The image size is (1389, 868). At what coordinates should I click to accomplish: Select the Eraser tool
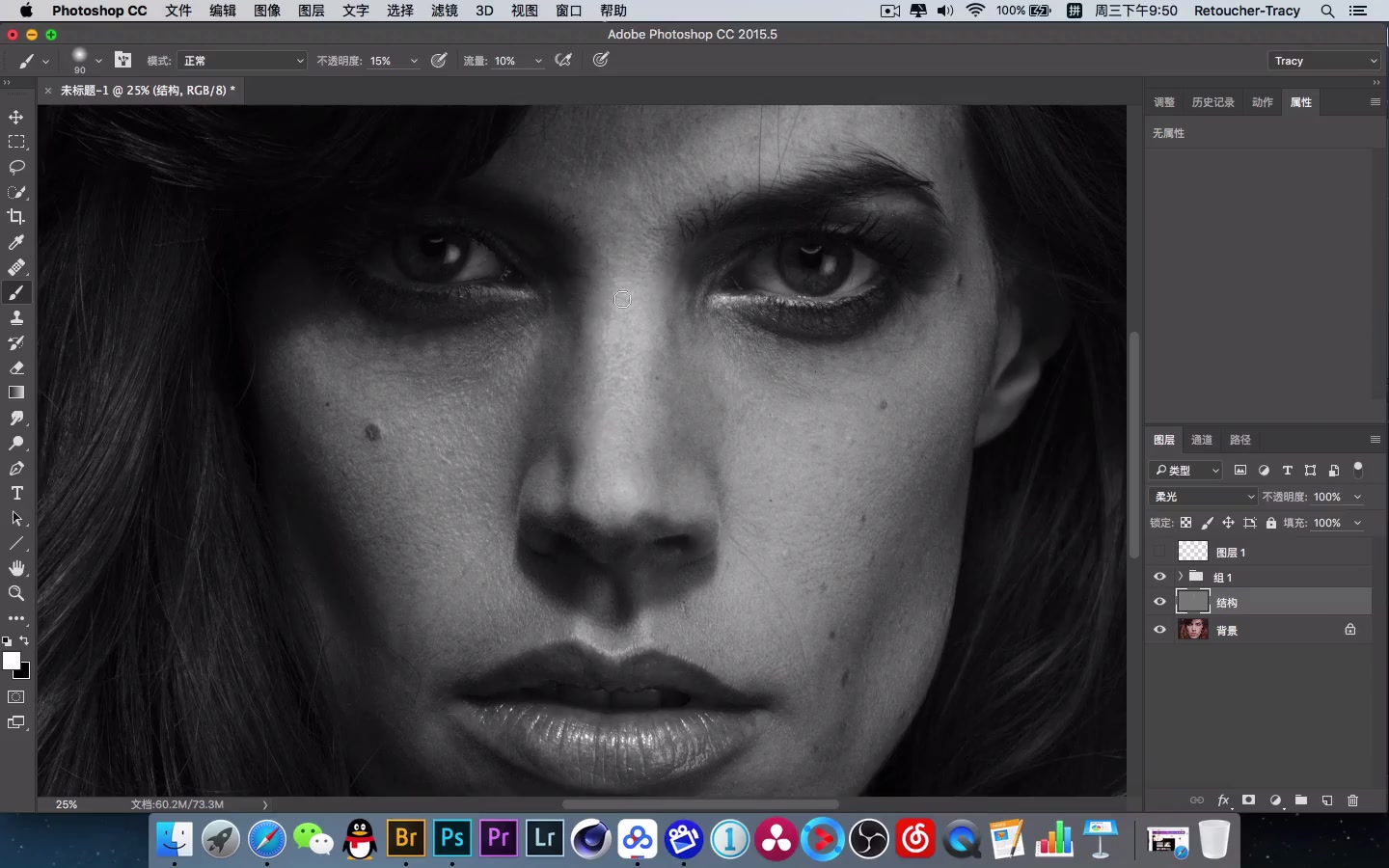(x=16, y=367)
